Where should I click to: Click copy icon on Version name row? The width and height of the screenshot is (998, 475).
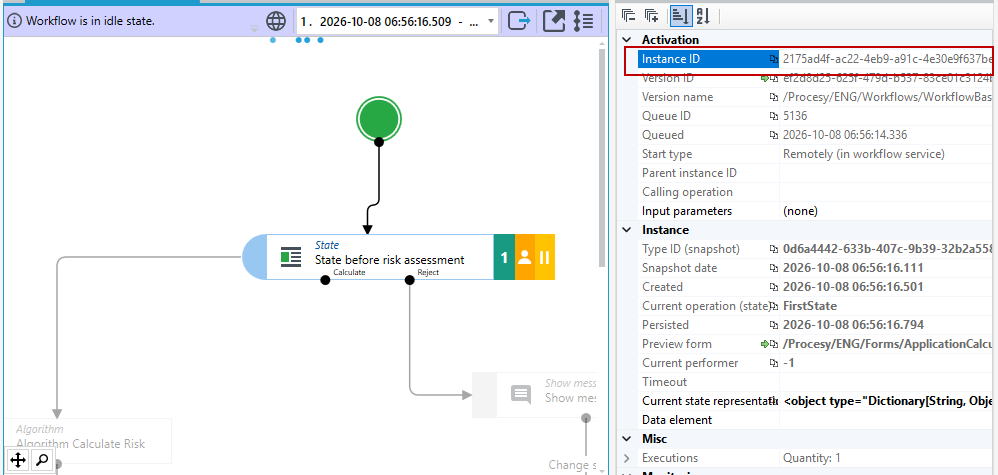774,97
